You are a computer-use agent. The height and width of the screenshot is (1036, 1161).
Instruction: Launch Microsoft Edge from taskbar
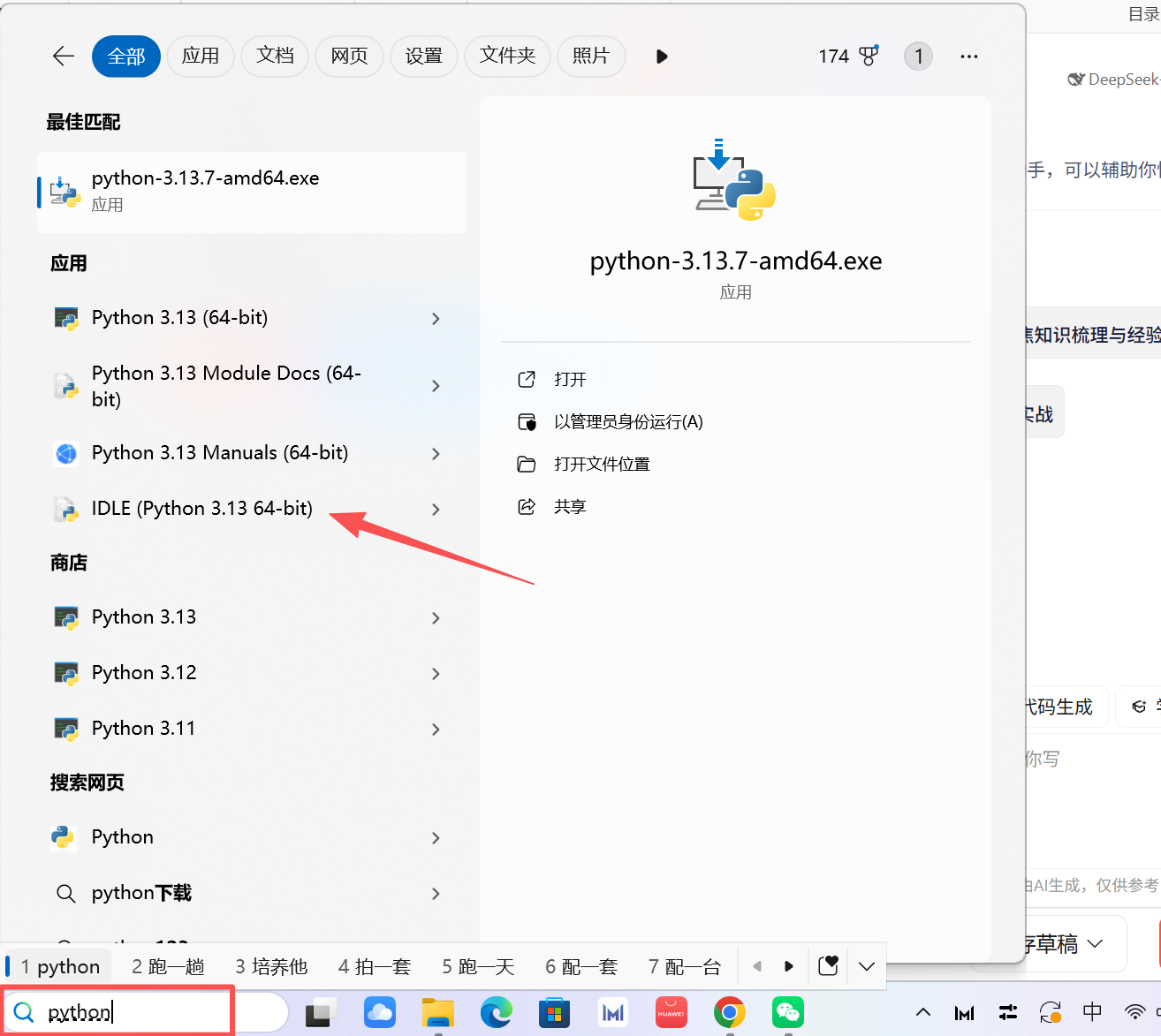tap(497, 1013)
